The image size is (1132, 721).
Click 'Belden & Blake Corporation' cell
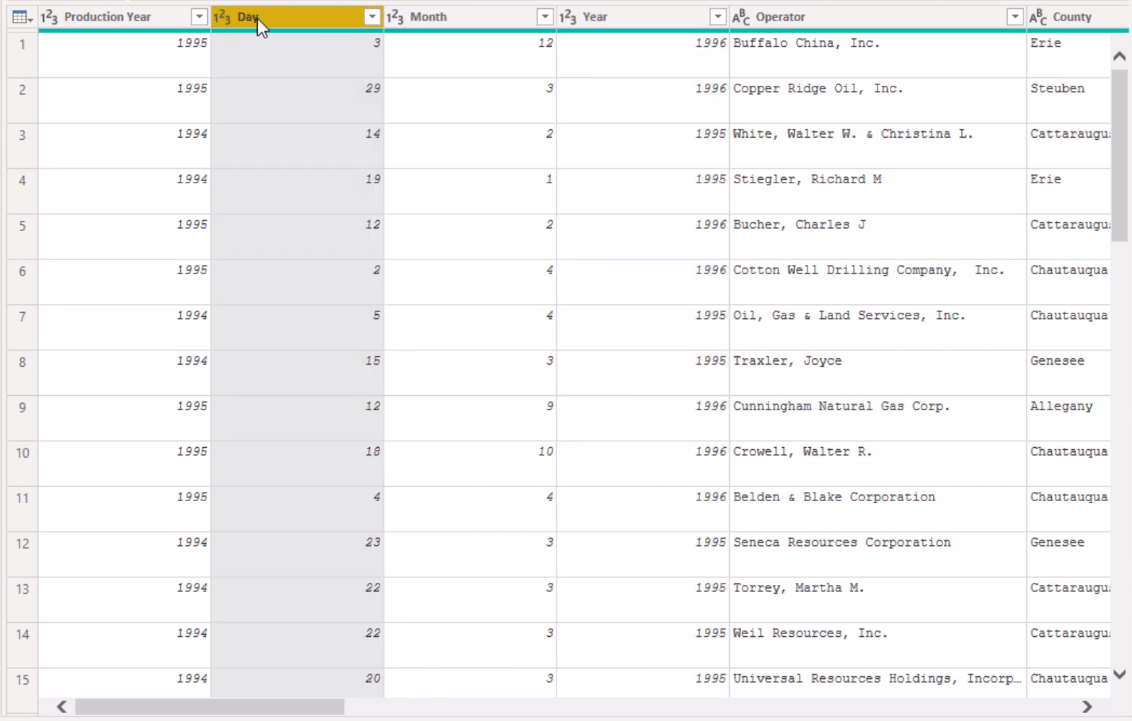tap(878, 510)
